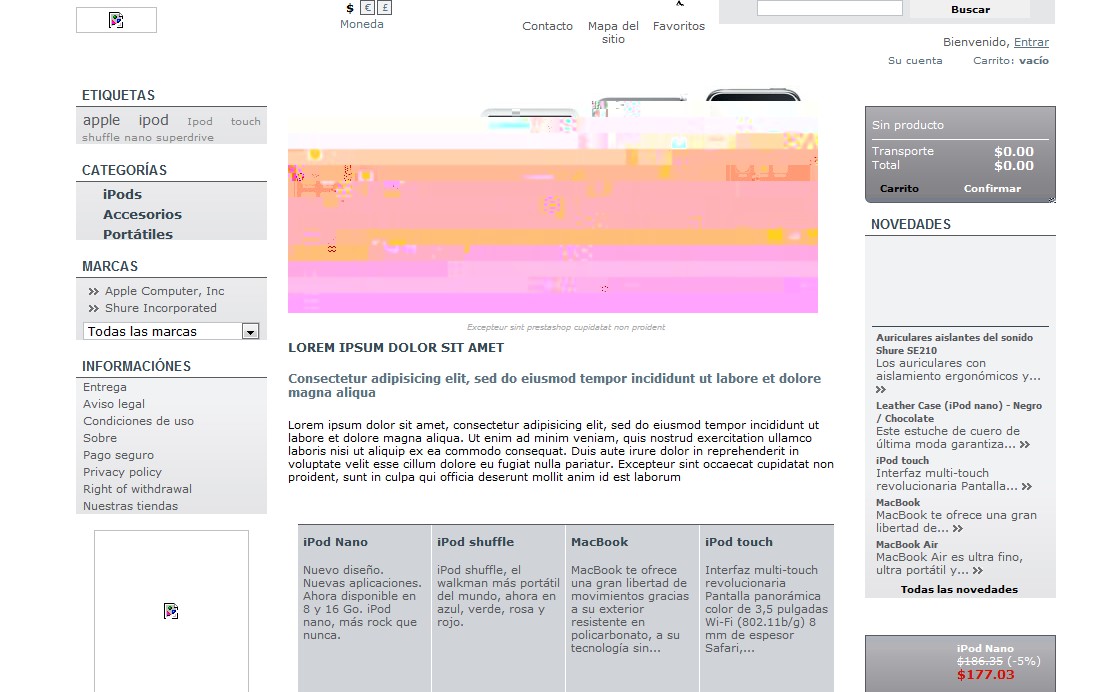Open the Favoritos link
Screen dimensions: 1104x692
[679, 26]
